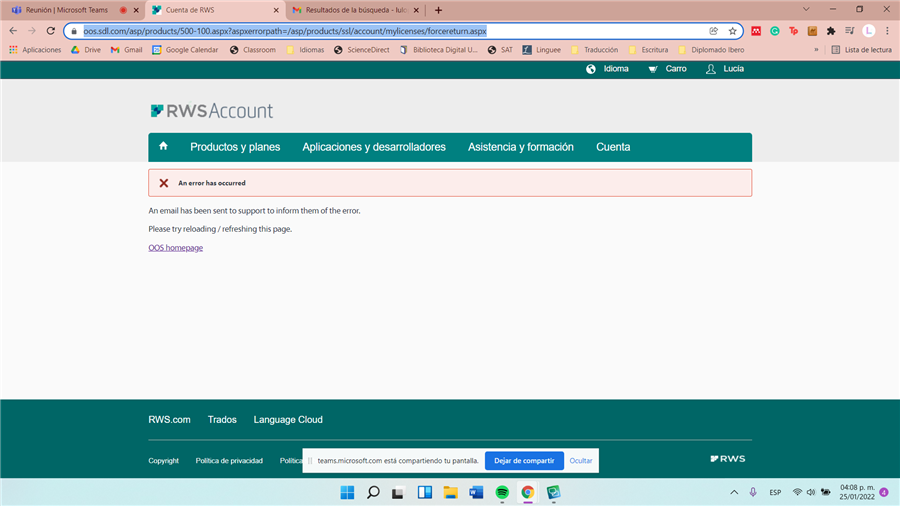Open the Idioma language selector
Screen dimensions: 900x506
[607, 69]
